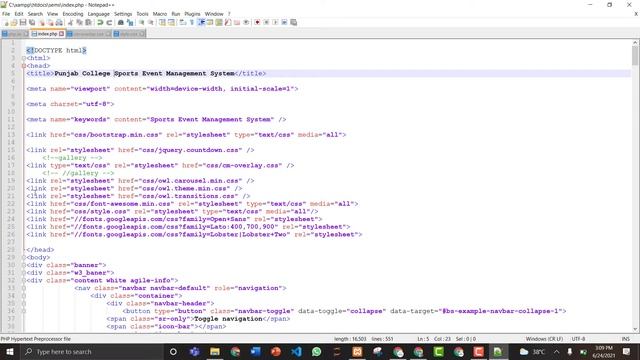Place cursor in Punjab College title line
640x360 pixels.
[x=329, y=73]
